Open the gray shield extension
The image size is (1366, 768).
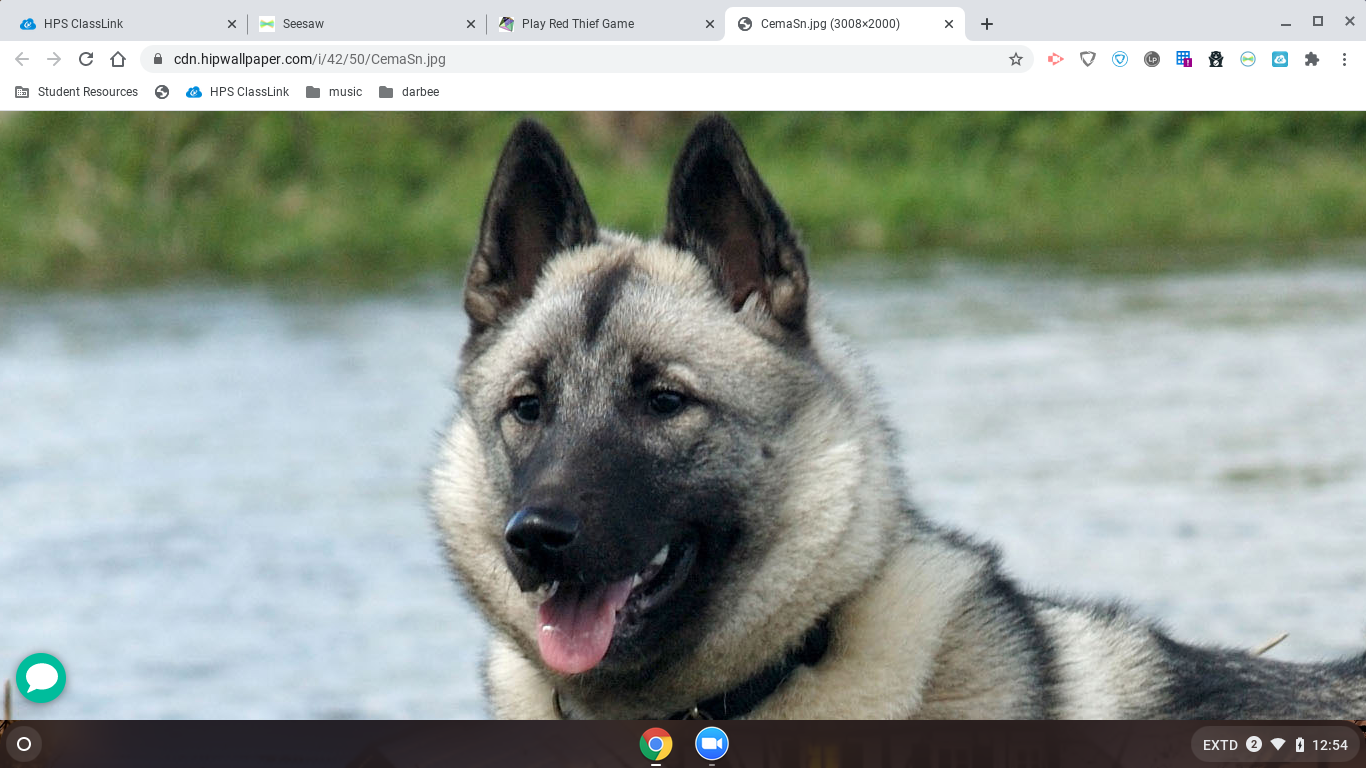(1088, 59)
